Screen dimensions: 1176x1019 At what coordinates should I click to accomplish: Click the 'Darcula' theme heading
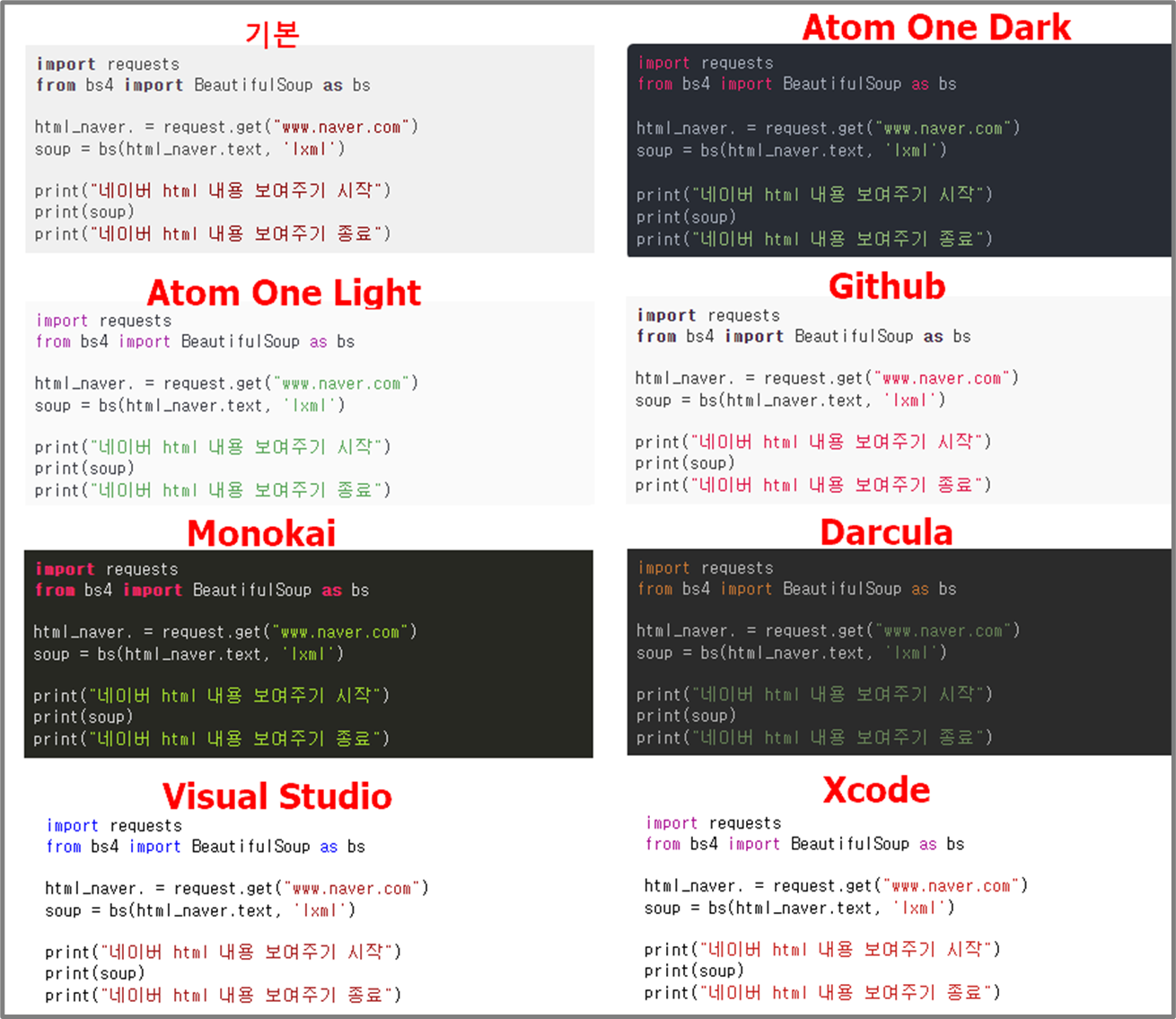click(x=886, y=532)
